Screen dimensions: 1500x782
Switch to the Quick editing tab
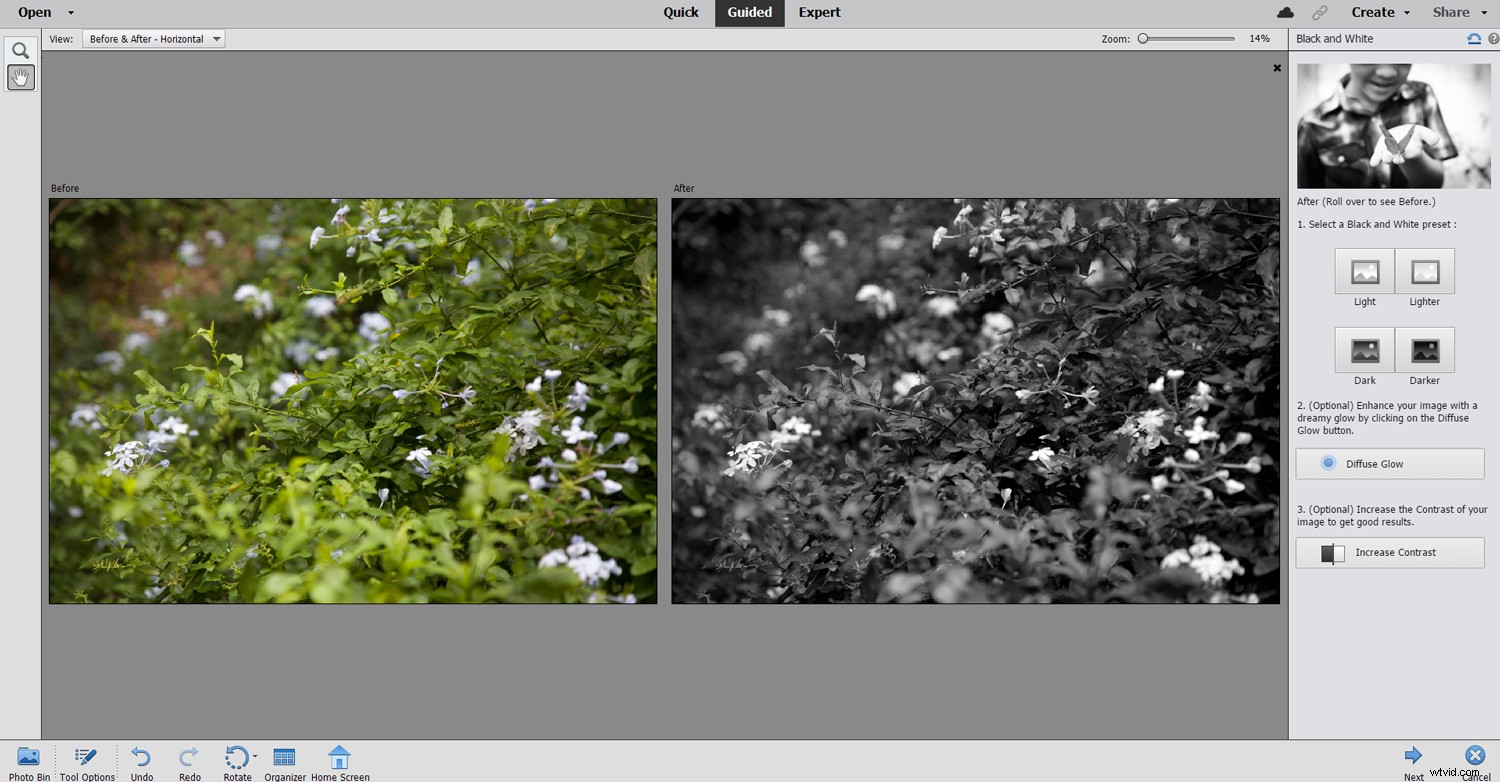coord(681,12)
